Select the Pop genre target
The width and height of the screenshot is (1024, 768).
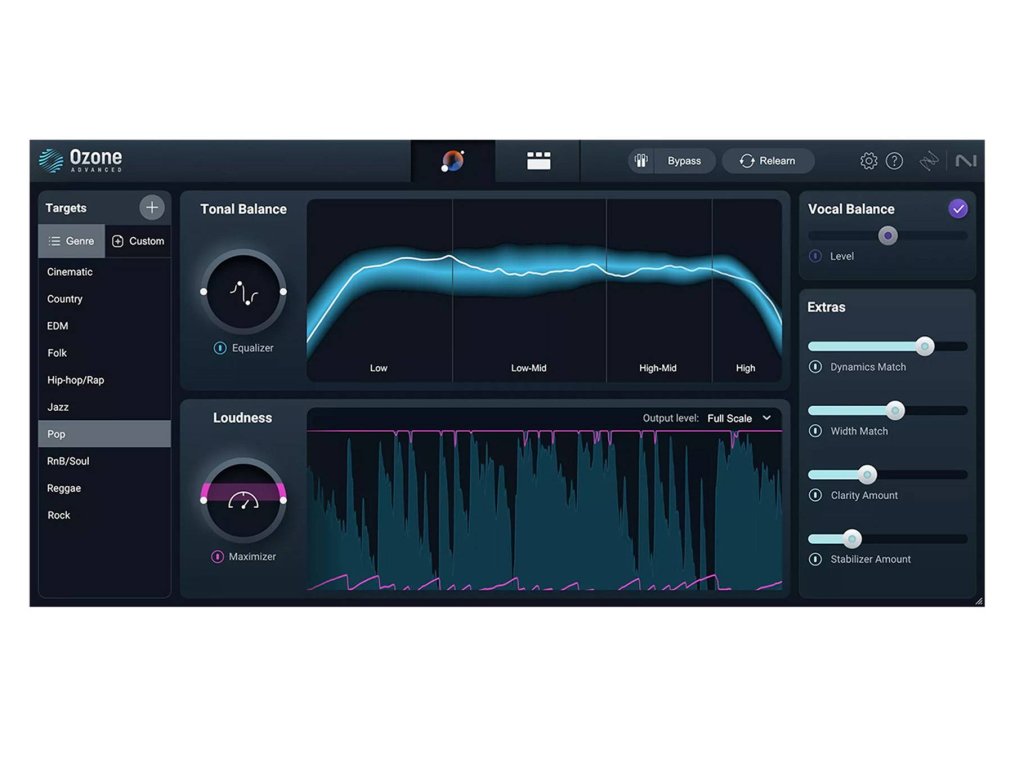point(104,434)
